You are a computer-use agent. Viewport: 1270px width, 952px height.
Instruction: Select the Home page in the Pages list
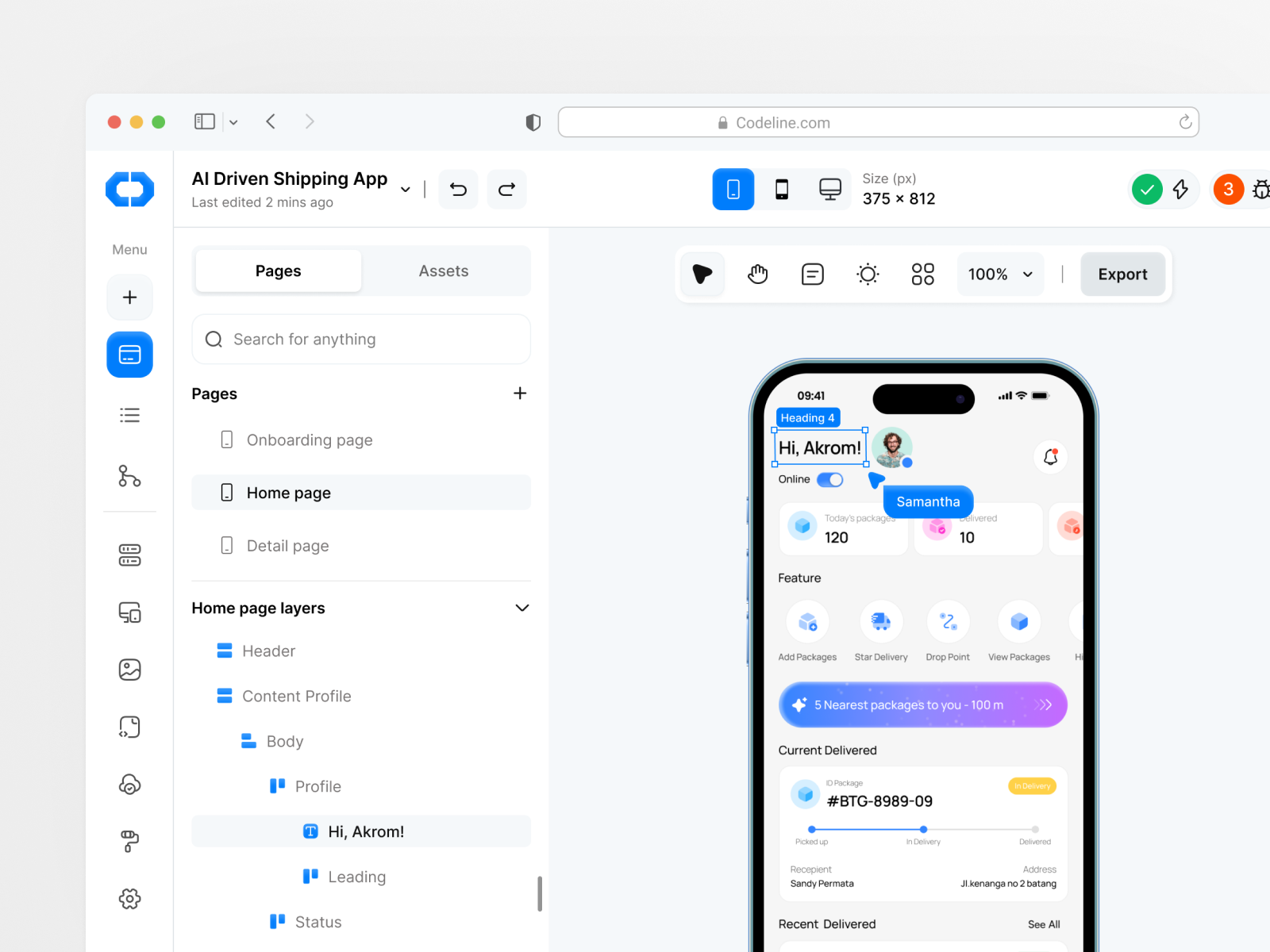(x=288, y=493)
